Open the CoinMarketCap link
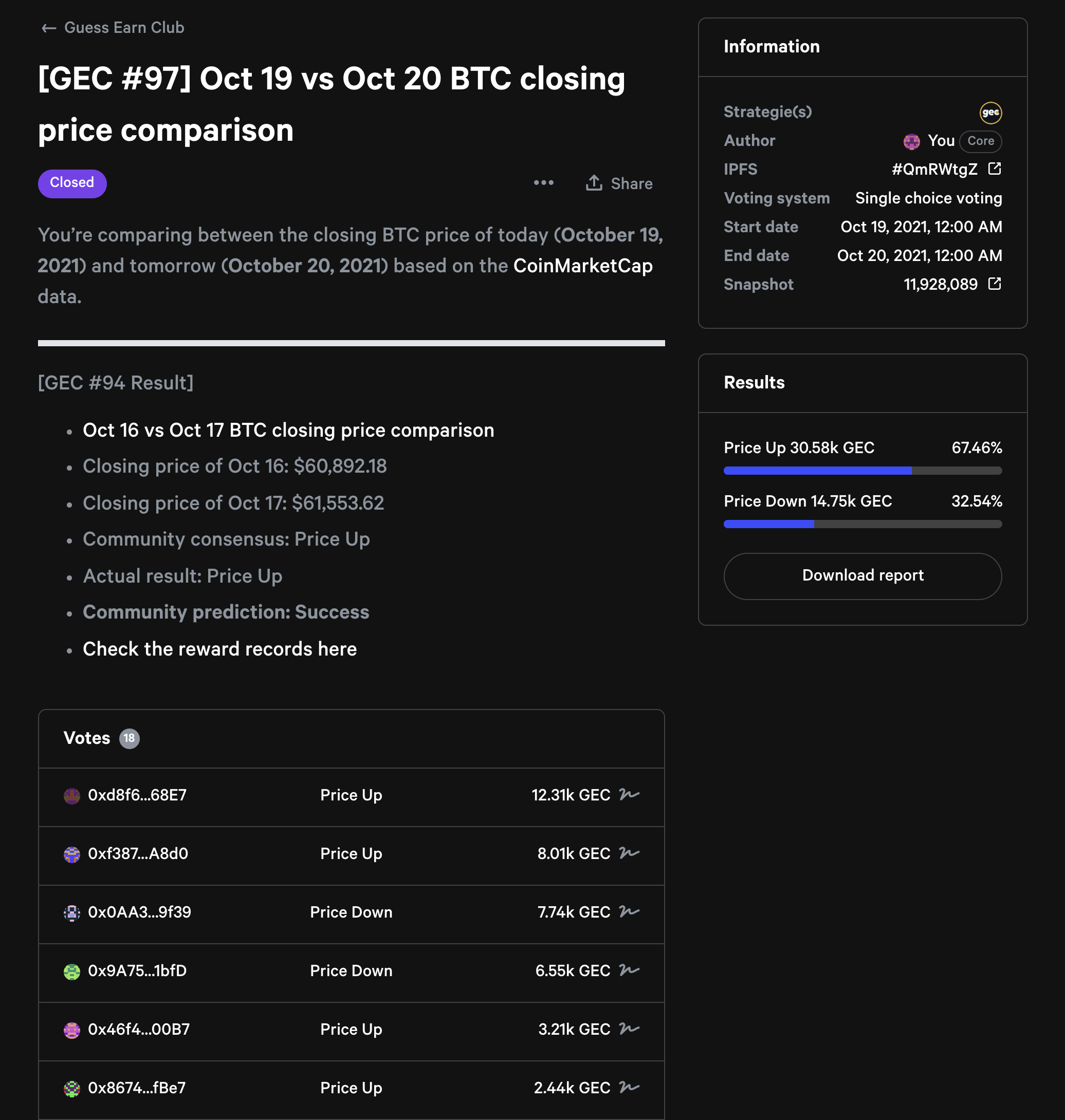 (582, 266)
